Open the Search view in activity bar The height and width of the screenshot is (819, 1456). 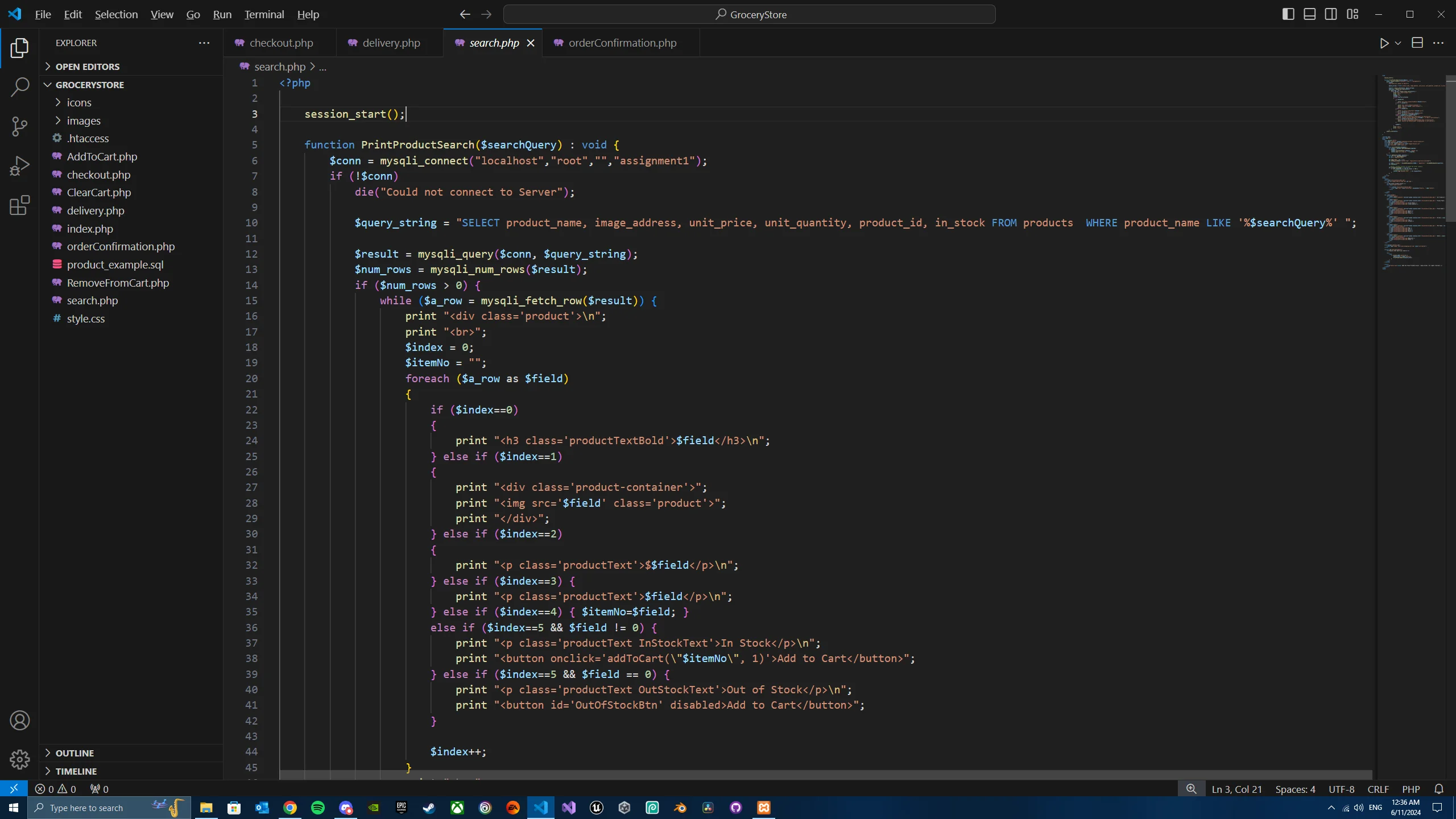19,87
